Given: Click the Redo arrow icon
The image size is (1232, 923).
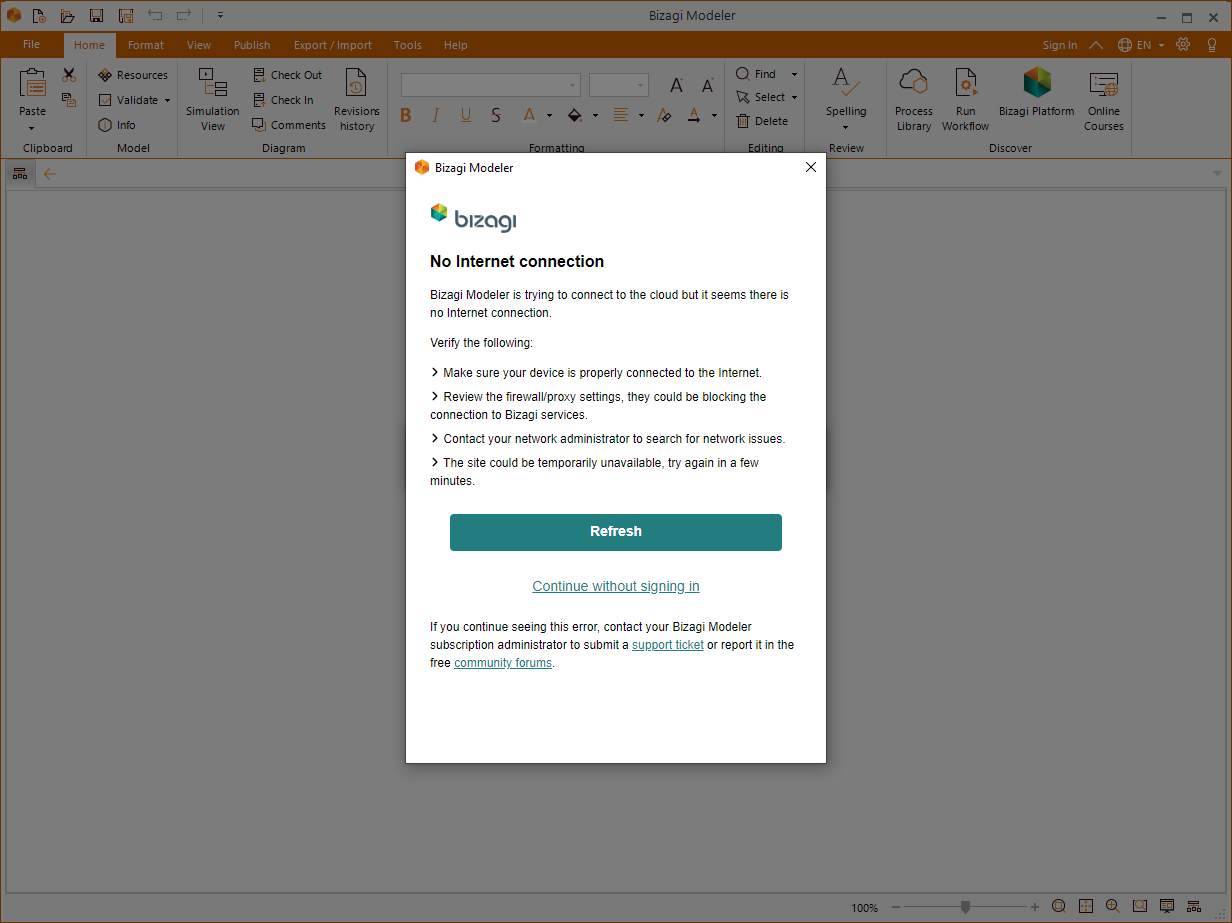Looking at the screenshot, I should 184,15.
